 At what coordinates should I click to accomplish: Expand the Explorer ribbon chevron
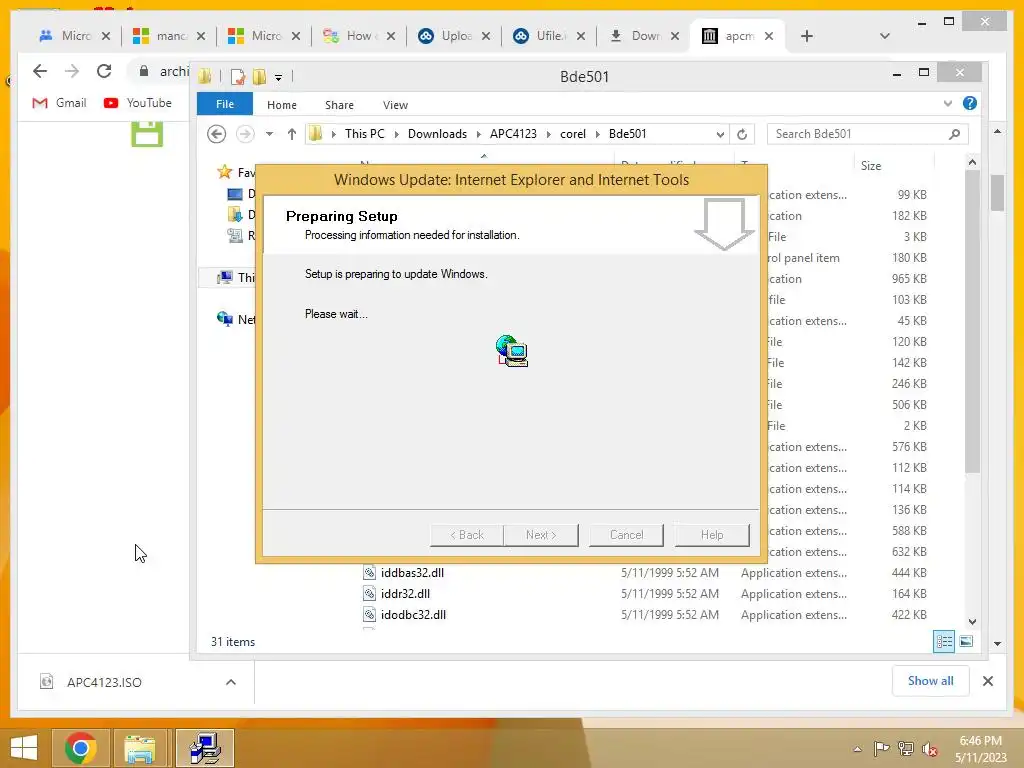point(948,104)
